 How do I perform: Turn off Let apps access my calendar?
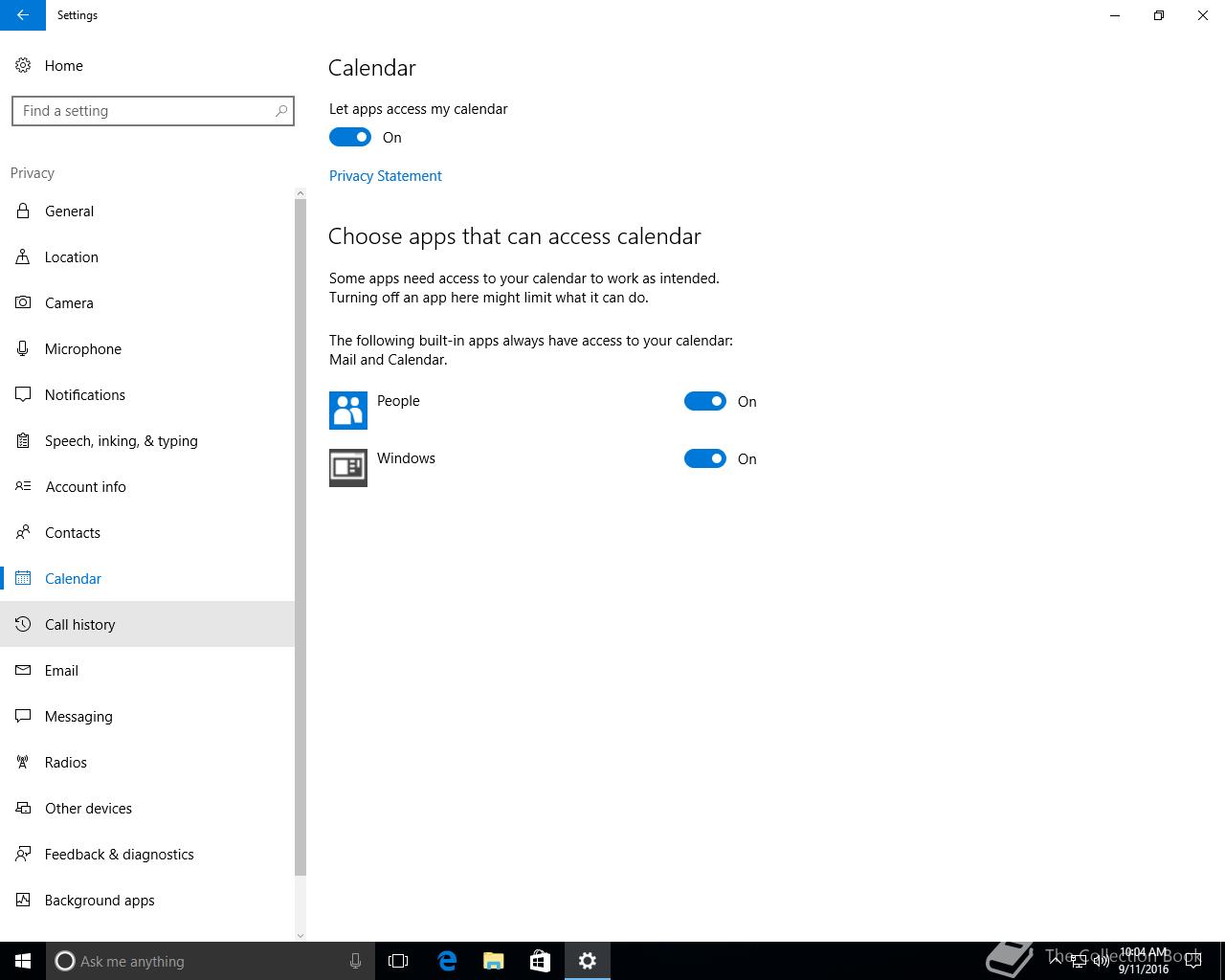[350, 137]
